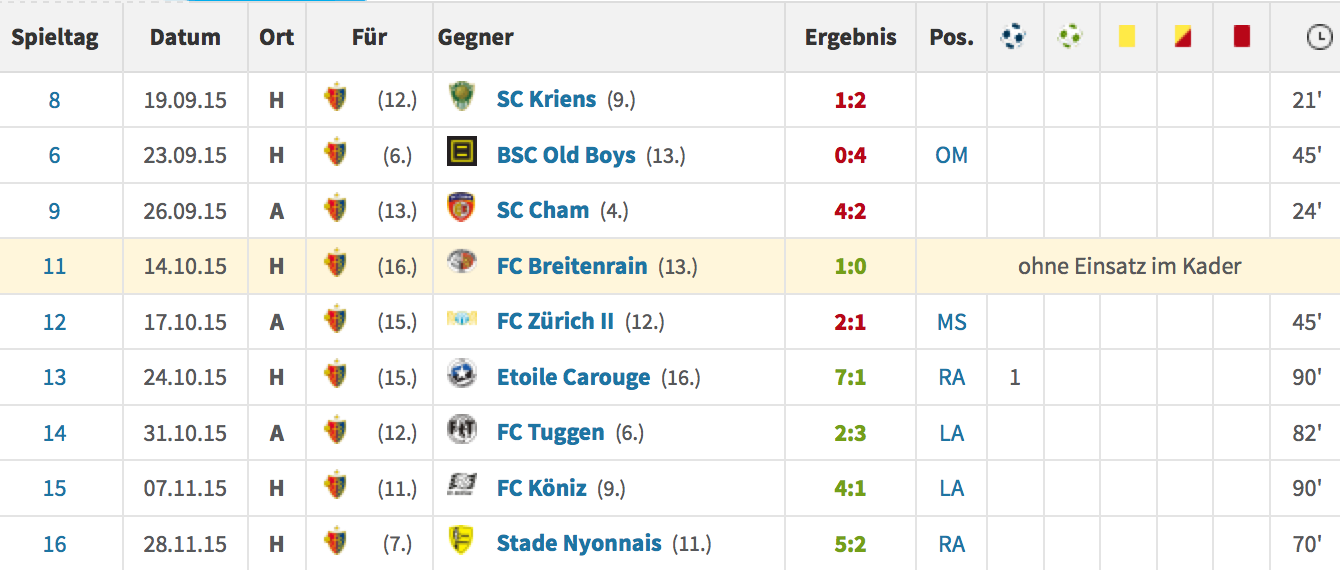Click the SC Cham club crest
Image resolution: width=1340 pixels, height=570 pixels.
click(460, 208)
